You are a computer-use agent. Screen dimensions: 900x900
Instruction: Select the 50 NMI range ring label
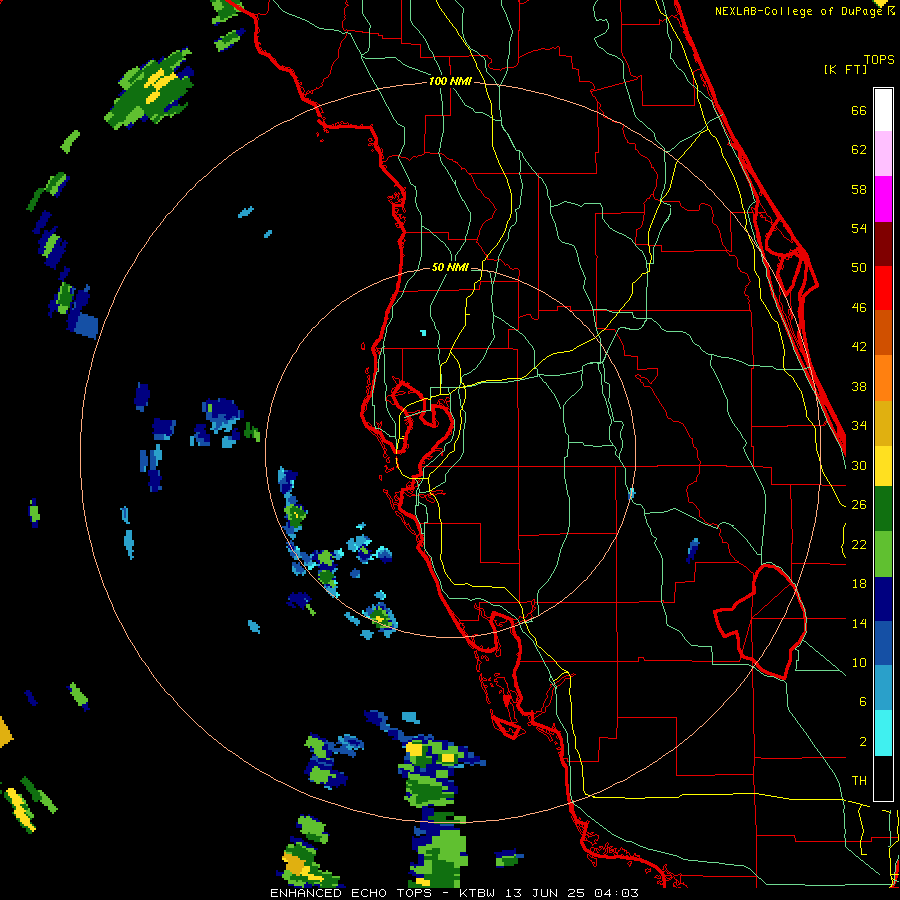point(450,267)
